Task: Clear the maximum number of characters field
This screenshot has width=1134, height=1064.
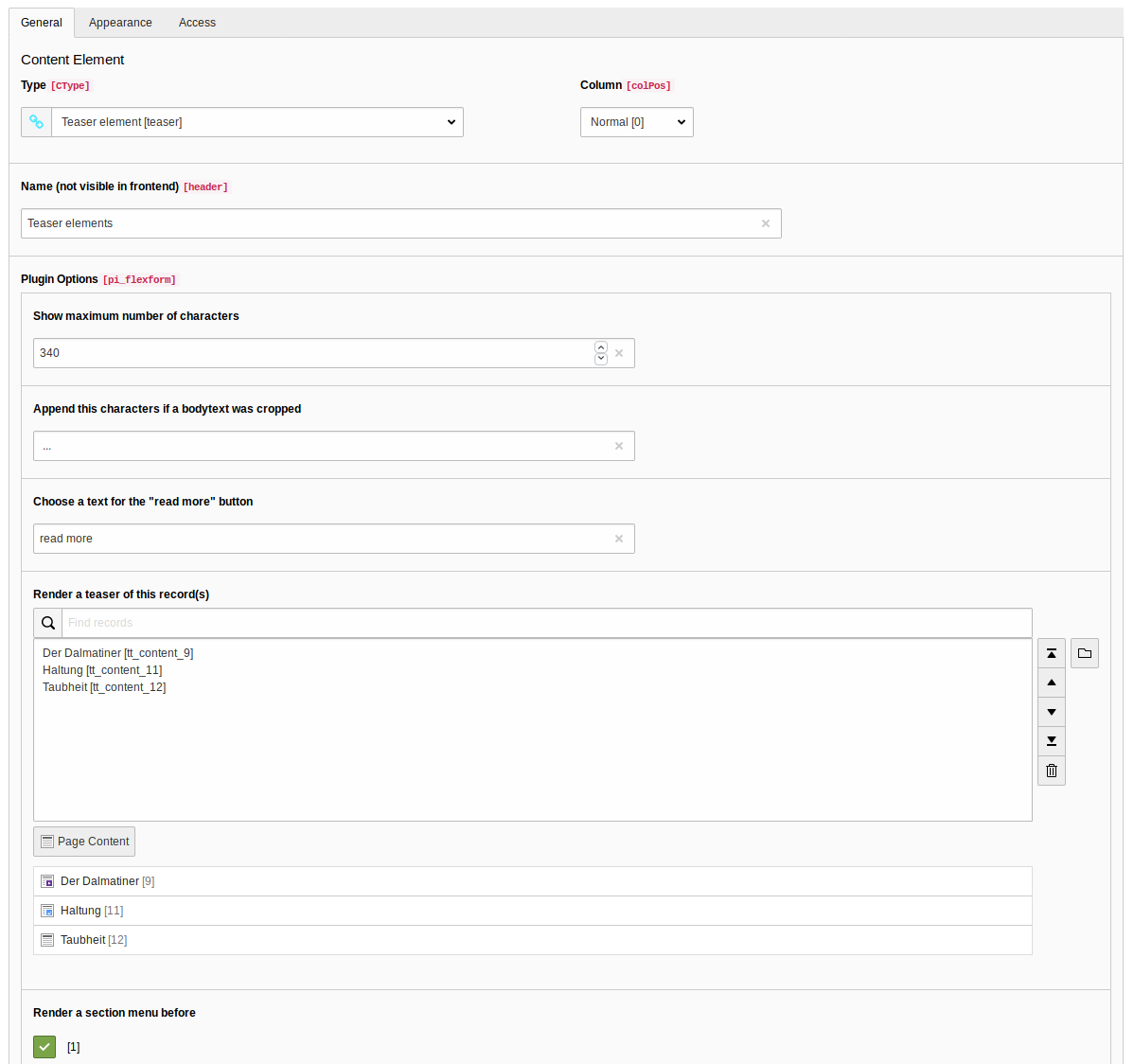Action: pyautogui.click(x=619, y=353)
